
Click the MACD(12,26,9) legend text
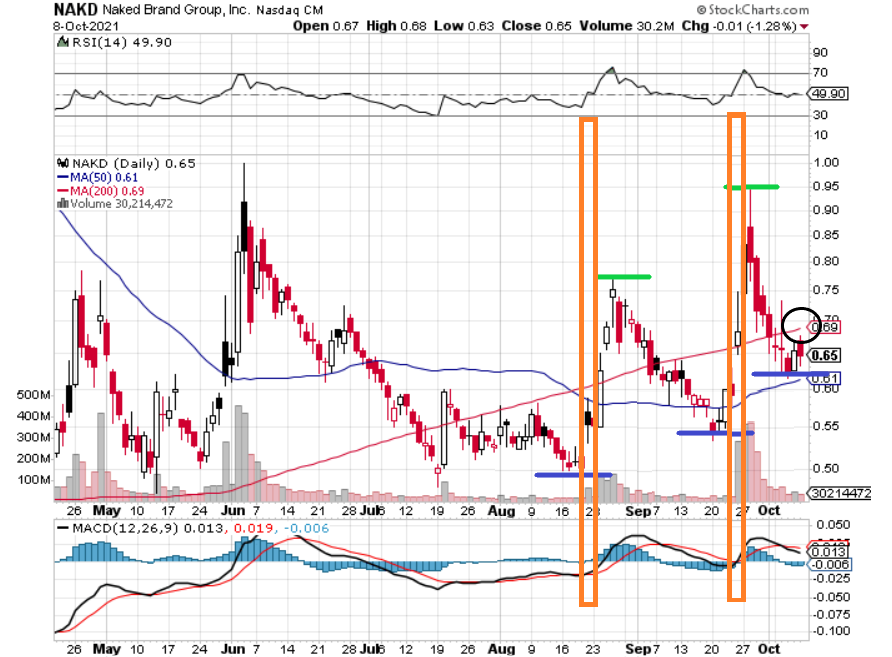tap(124, 528)
